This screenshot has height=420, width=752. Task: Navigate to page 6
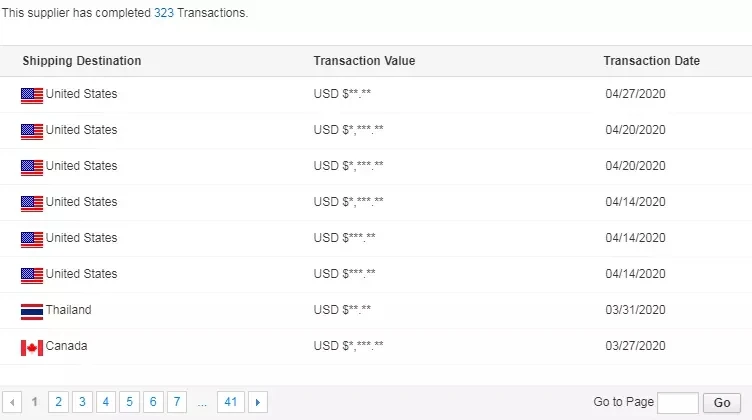(x=153, y=402)
